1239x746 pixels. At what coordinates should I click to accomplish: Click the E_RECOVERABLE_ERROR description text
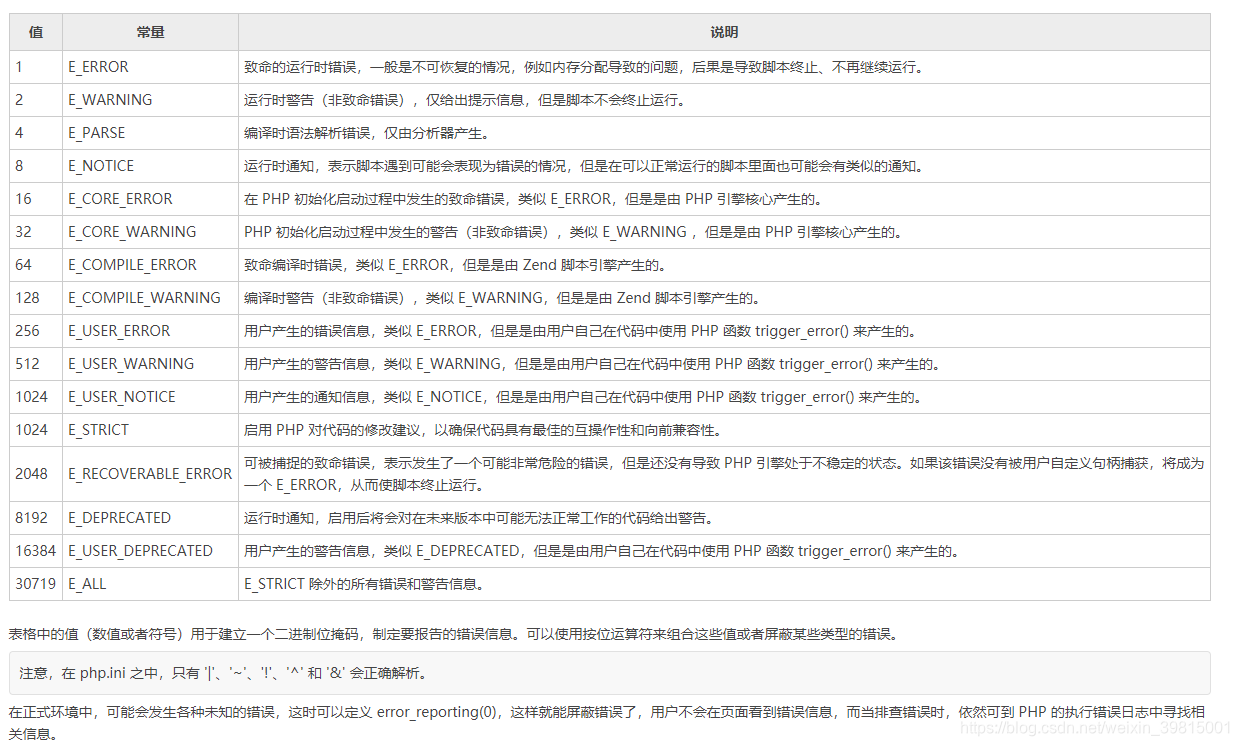[x=700, y=473]
